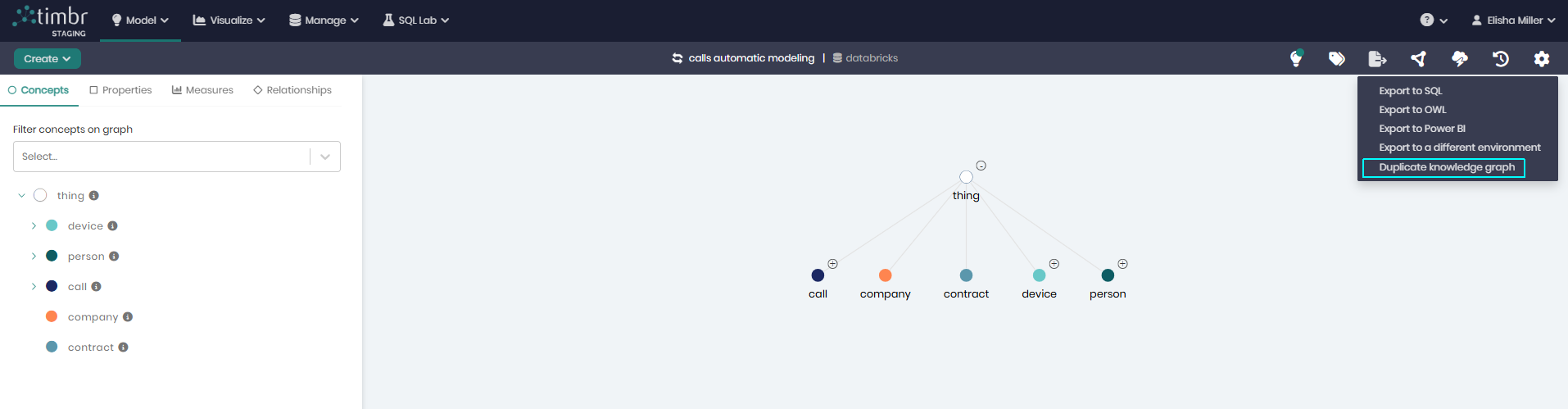The width and height of the screenshot is (1568, 409).
Task: Switch to the Relationships tab
Action: pyautogui.click(x=292, y=90)
